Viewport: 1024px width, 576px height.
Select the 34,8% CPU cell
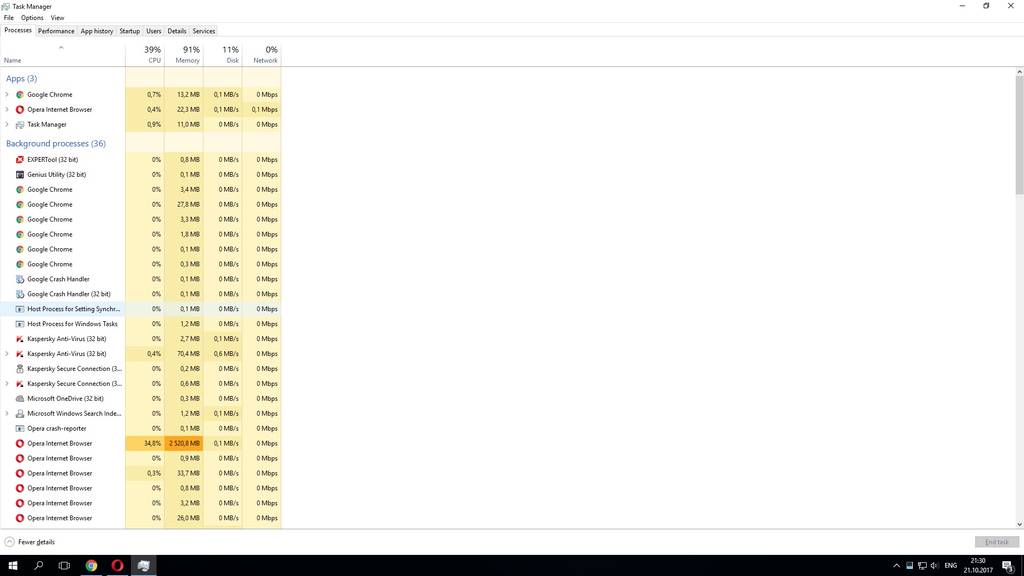pyautogui.click(x=145, y=443)
